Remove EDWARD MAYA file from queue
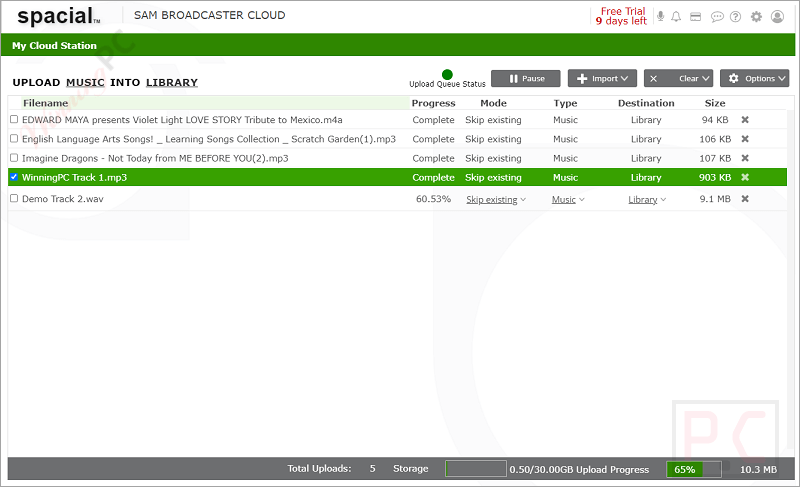800x487 pixels. click(745, 120)
